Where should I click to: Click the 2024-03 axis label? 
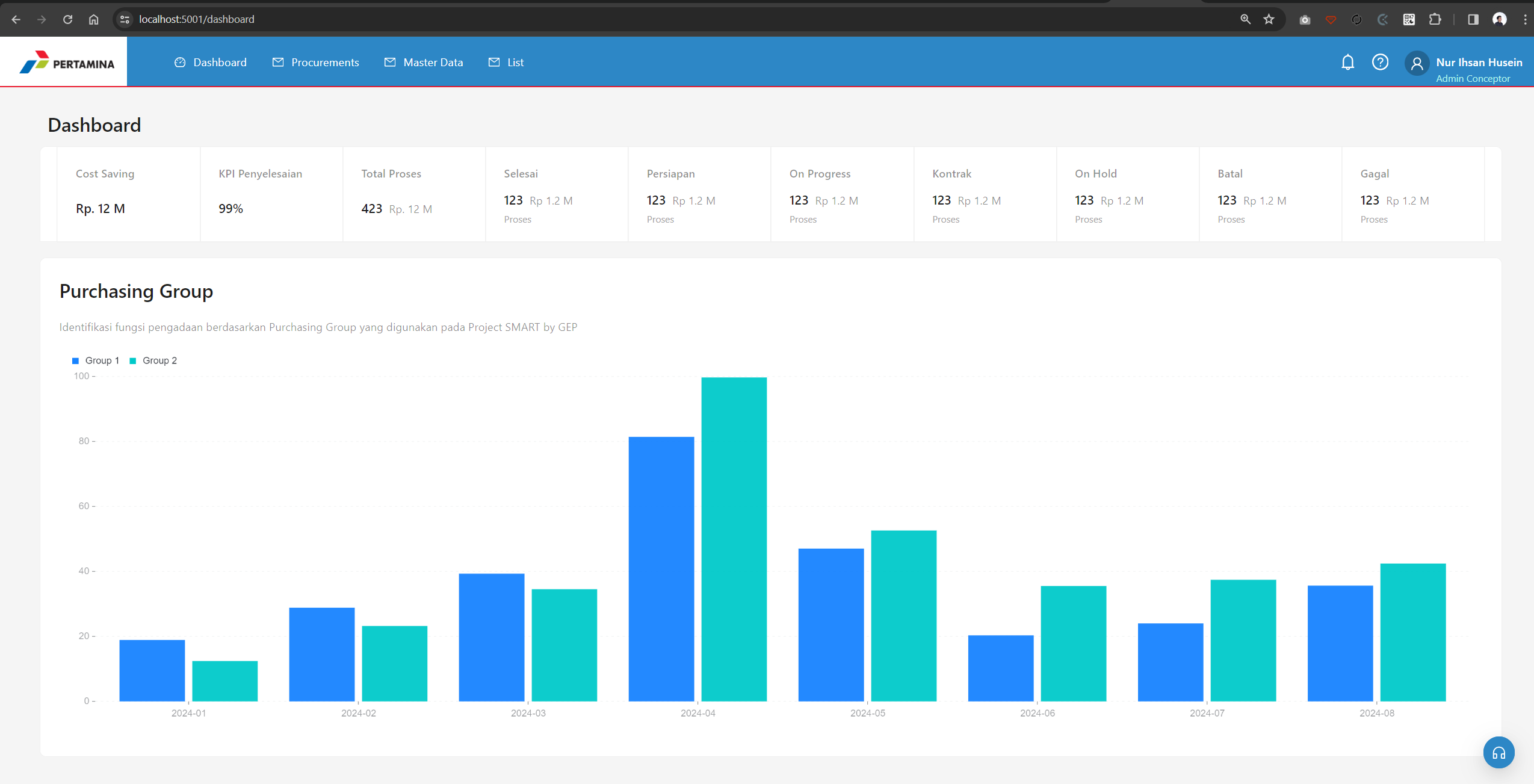pos(528,713)
